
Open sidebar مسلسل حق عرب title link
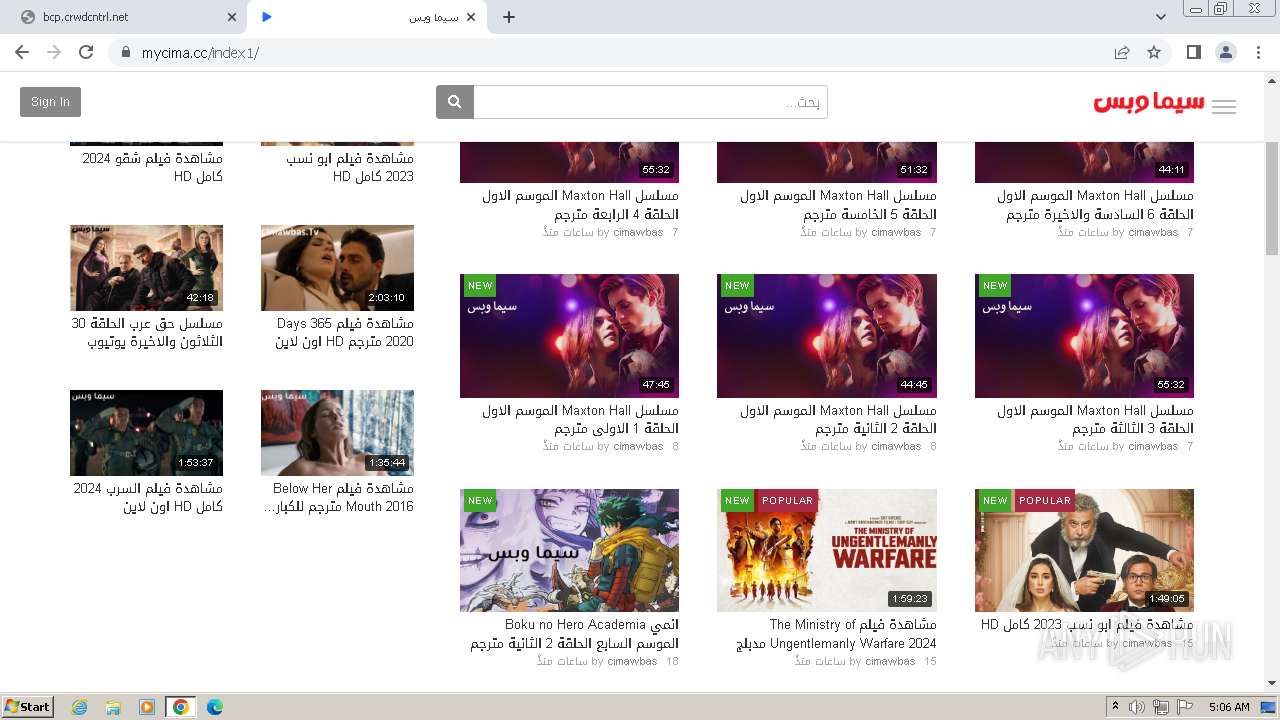pos(147,333)
